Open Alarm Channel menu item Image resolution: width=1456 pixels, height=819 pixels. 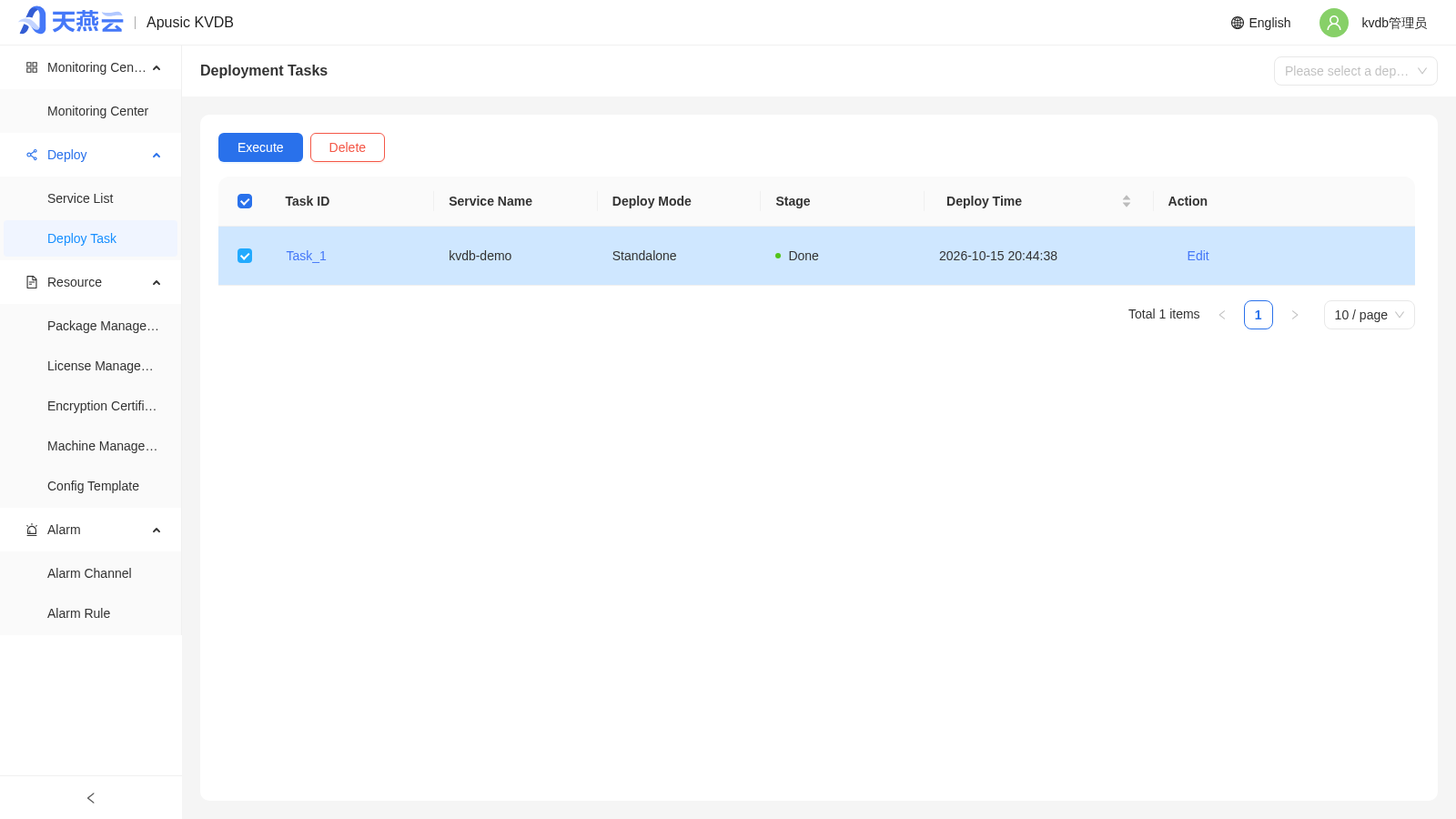click(x=91, y=573)
